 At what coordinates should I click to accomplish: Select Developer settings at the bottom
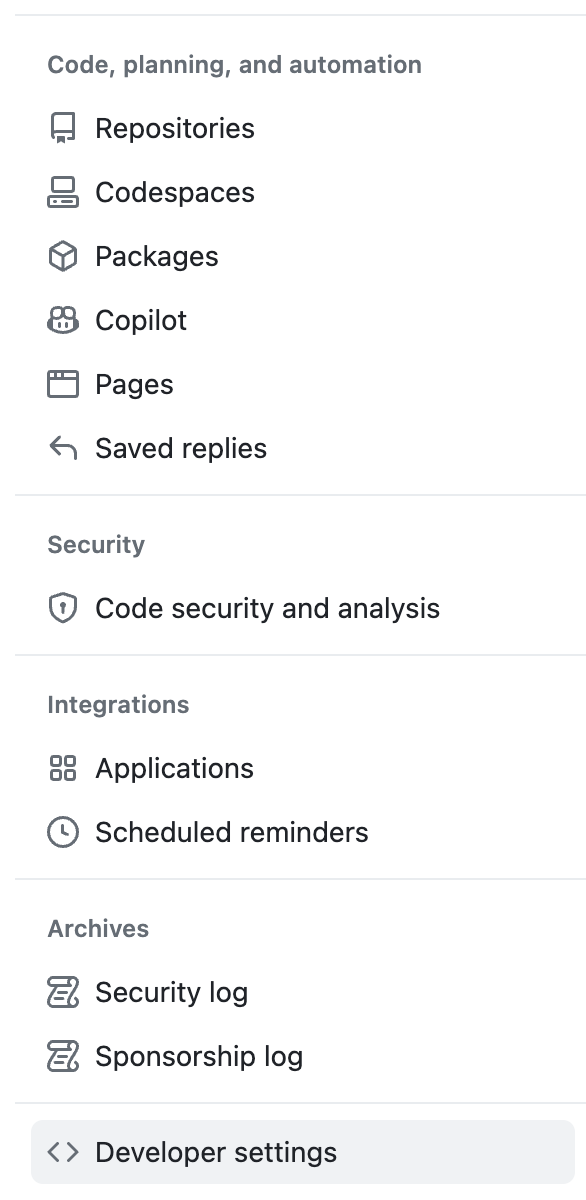[x=216, y=1152]
